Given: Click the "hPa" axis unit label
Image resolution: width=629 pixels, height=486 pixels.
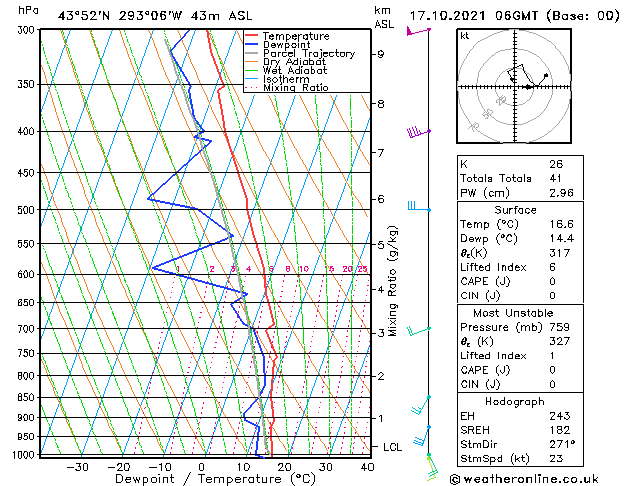Looking at the screenshot, I should point(28,10).
